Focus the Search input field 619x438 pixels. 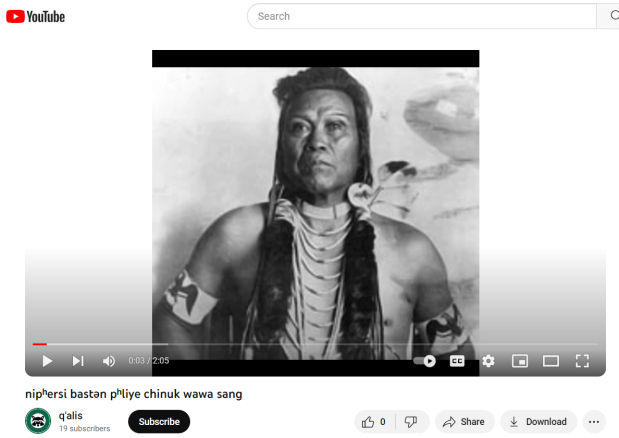422,16
